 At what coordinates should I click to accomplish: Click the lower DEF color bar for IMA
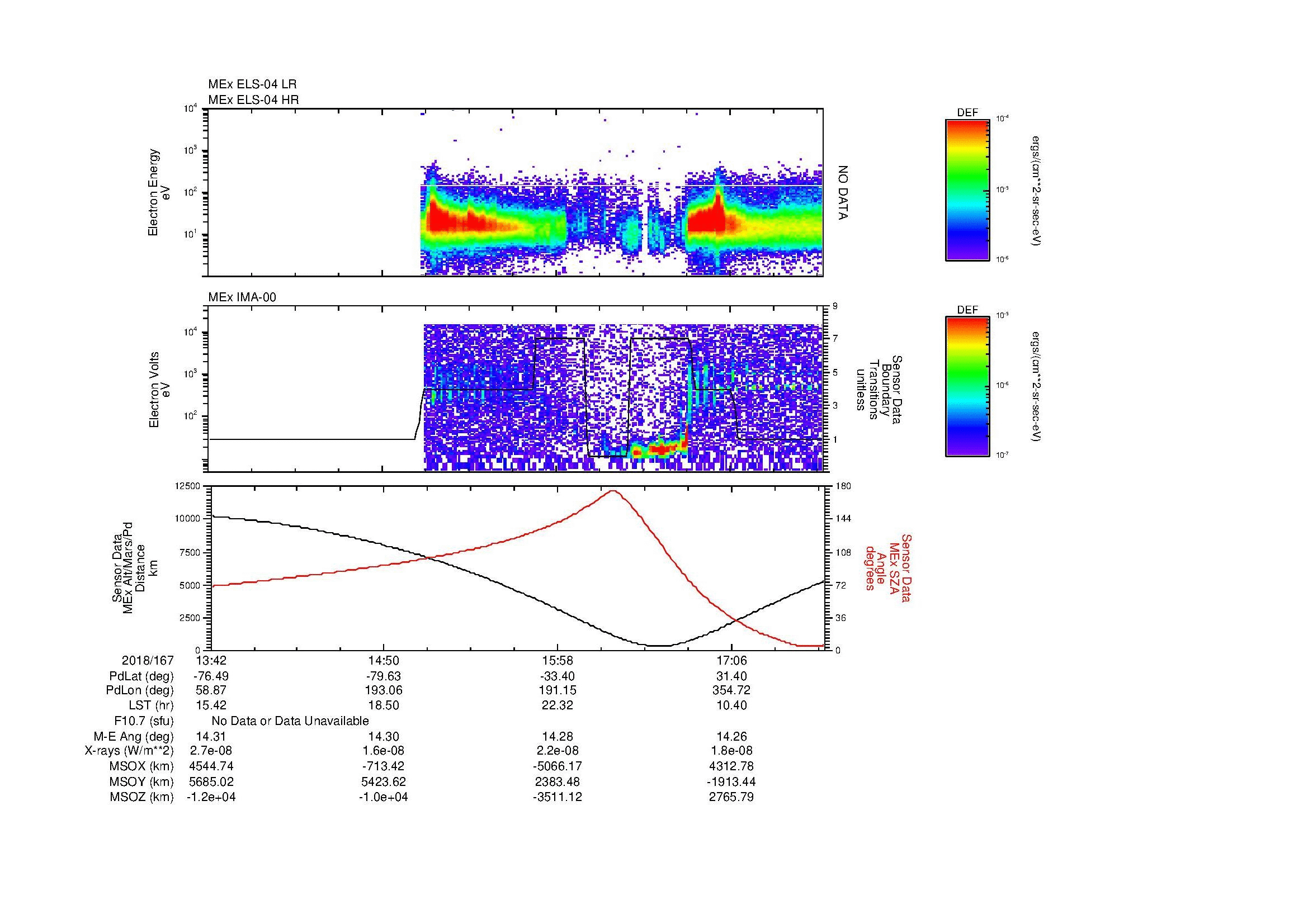pos(967,387)
